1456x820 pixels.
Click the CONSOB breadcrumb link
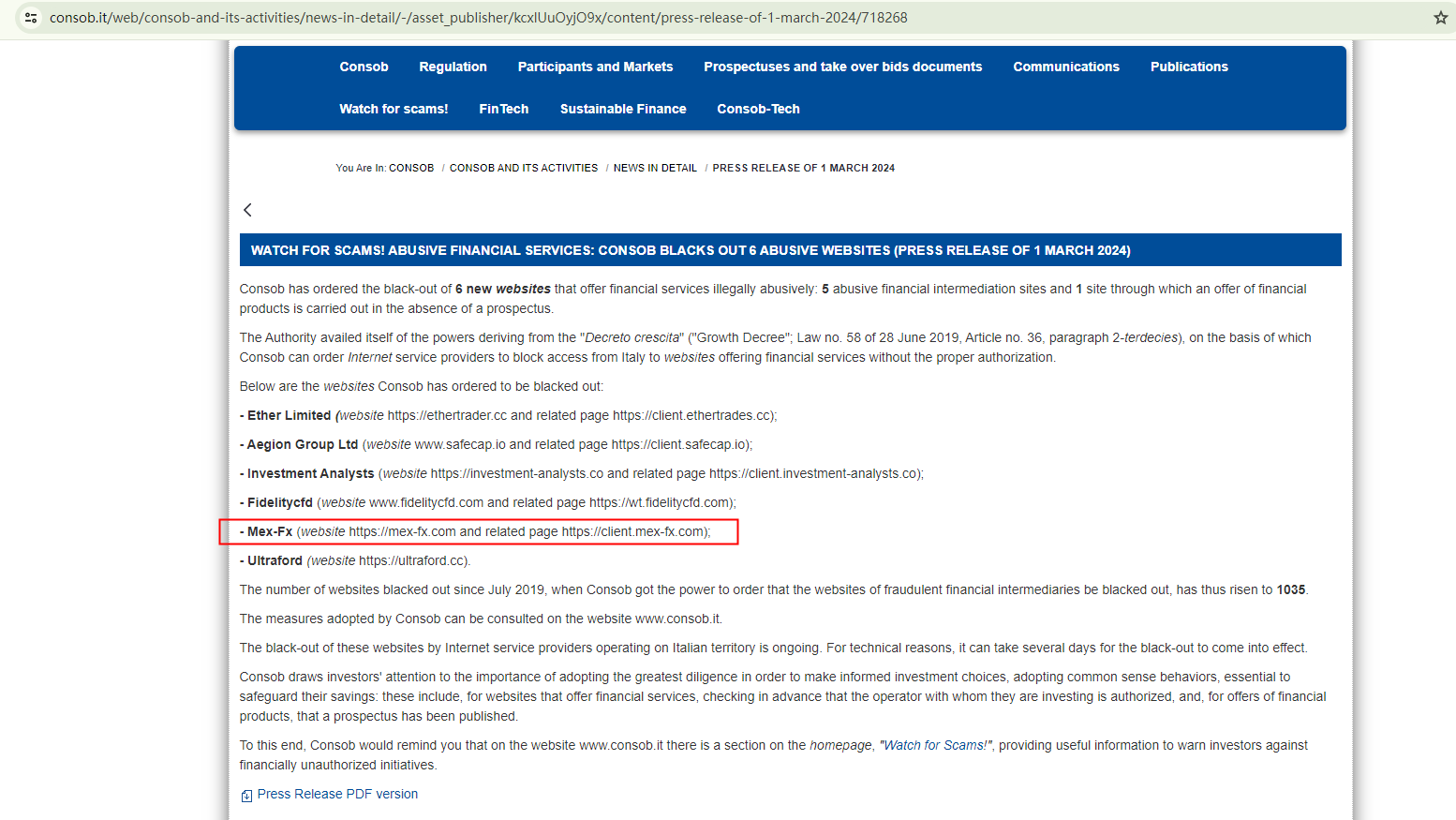411,168
